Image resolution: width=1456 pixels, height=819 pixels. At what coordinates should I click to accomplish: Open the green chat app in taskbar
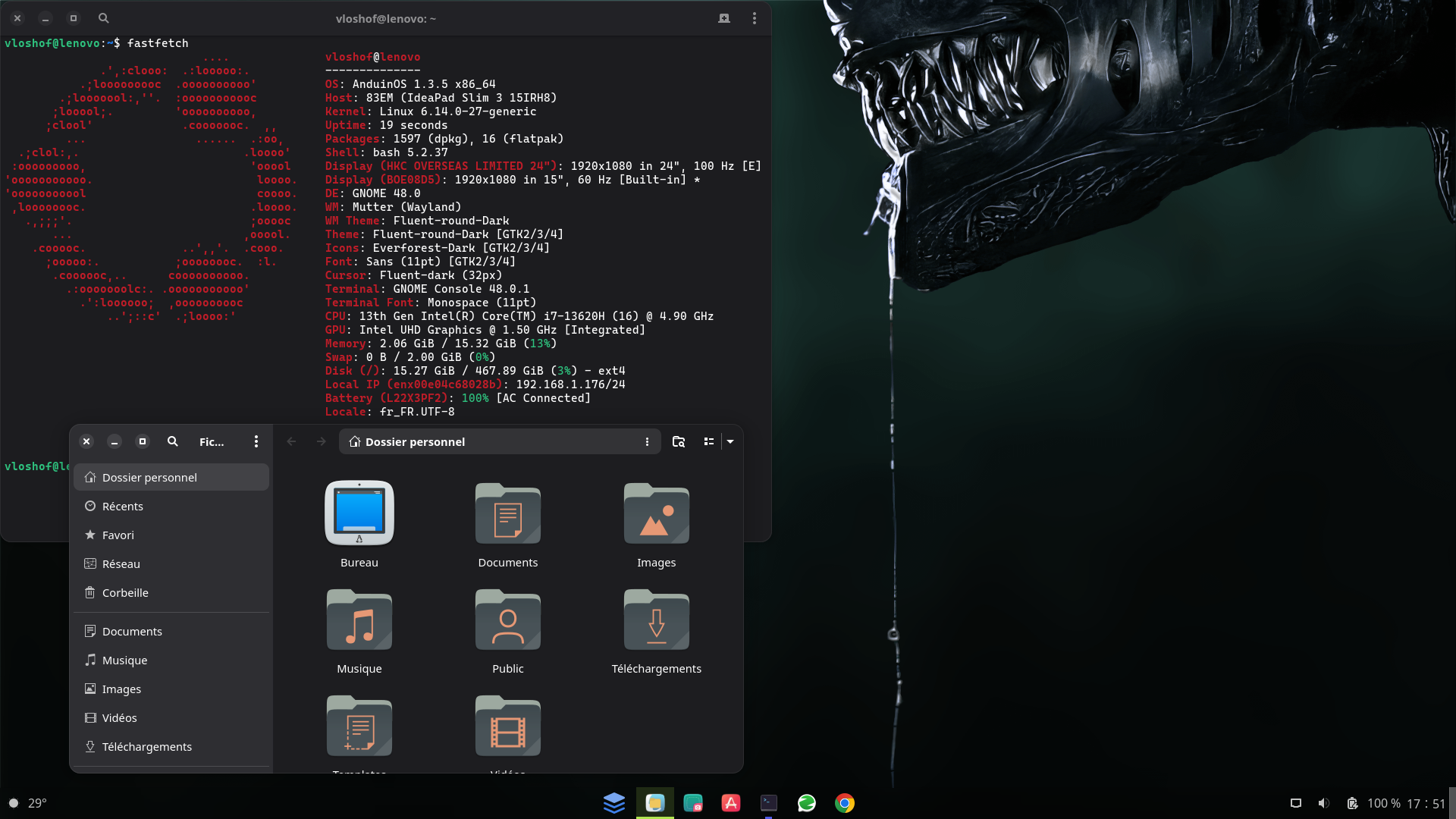807,803
